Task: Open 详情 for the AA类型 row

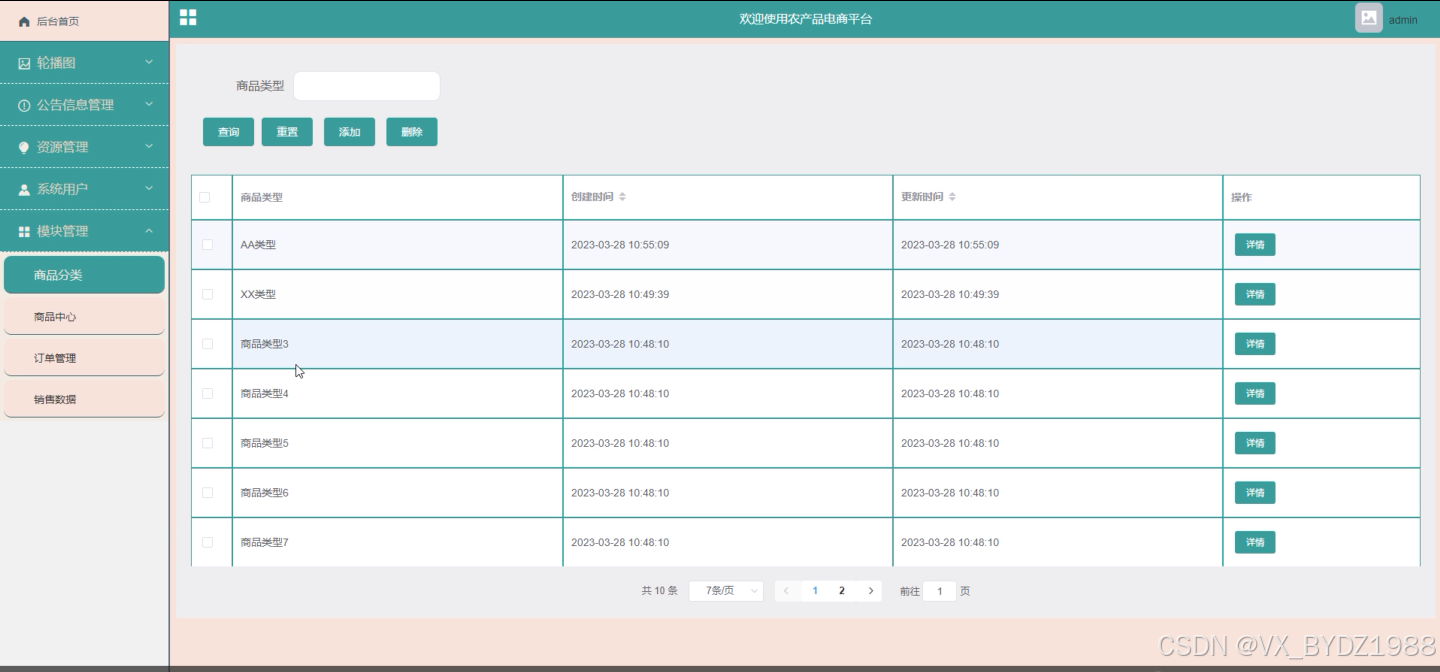Action: coord(1255,245)
